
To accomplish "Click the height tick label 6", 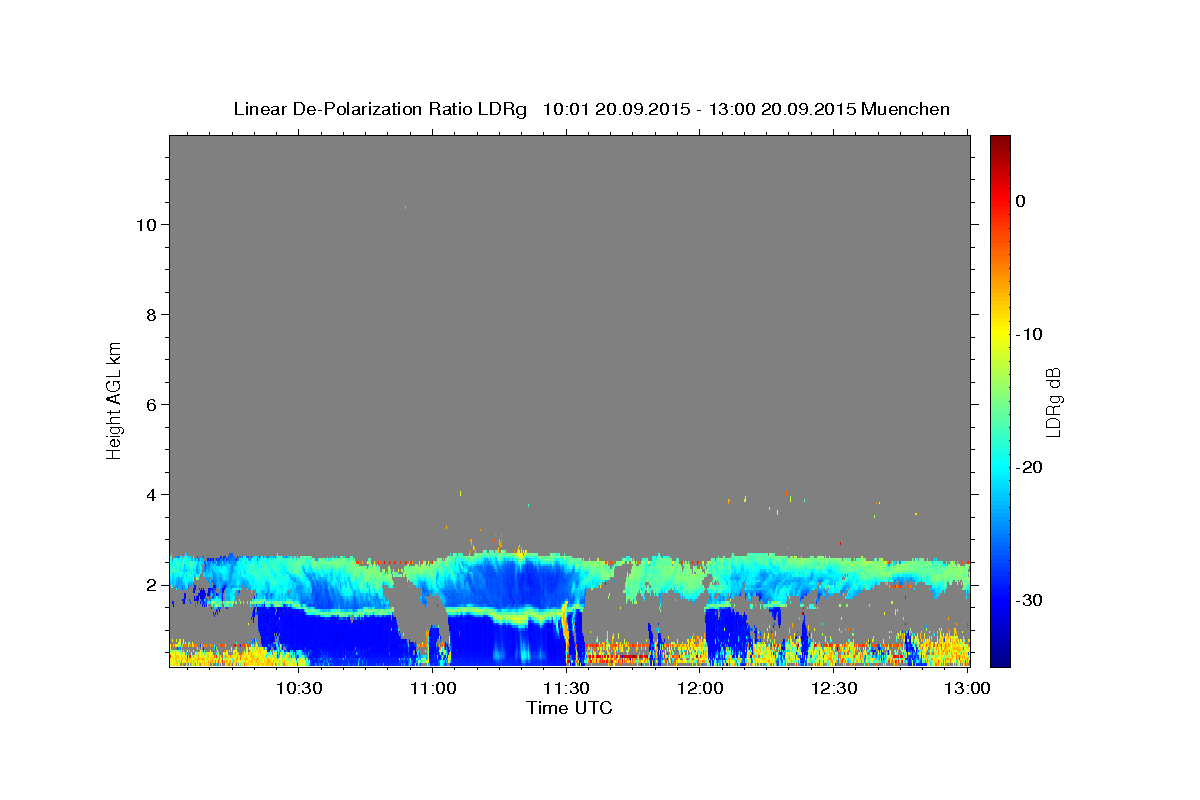I will coord(151,405).
